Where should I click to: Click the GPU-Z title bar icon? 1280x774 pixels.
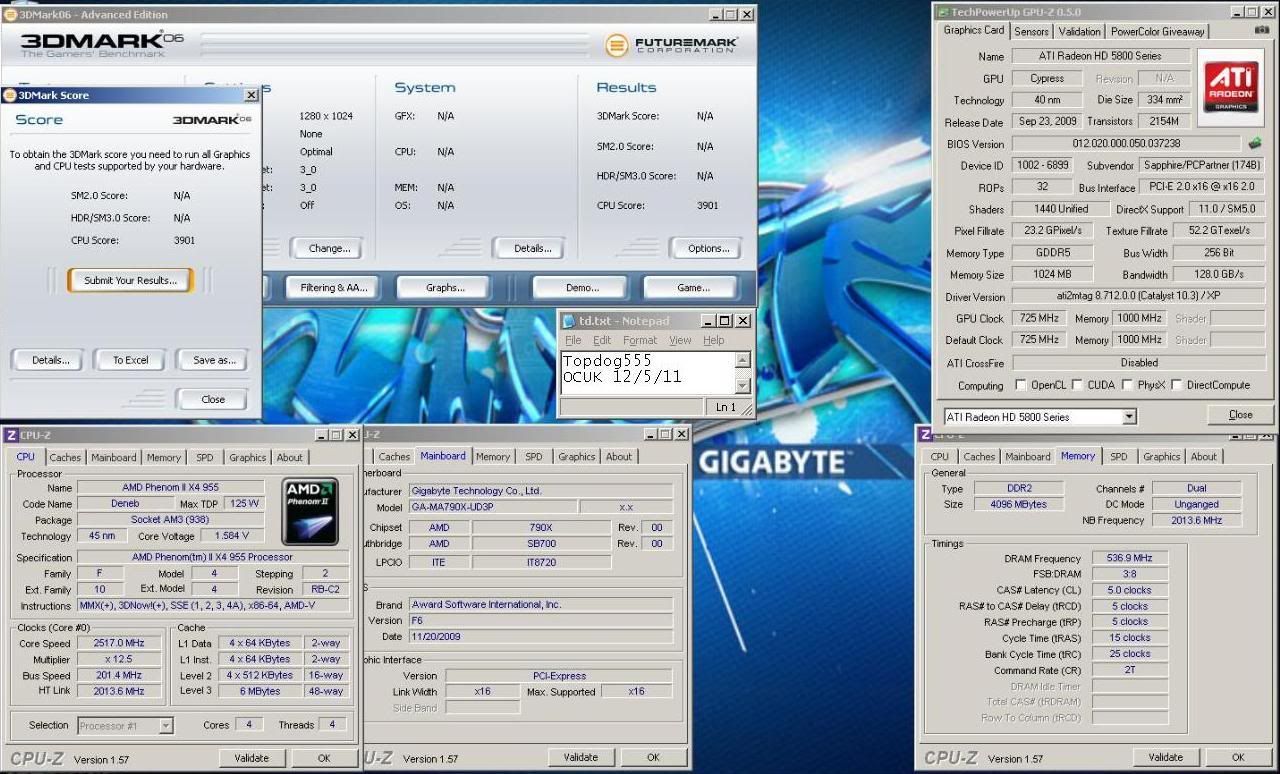click(942, 11)
